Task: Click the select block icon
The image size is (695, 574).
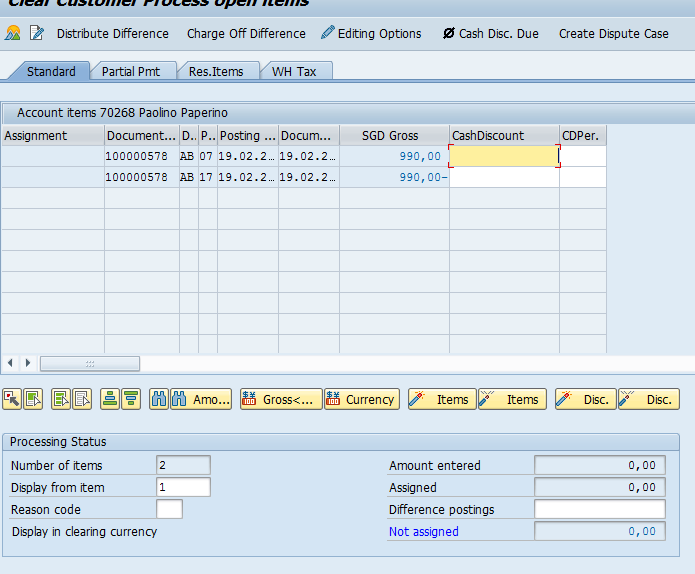Action: (61, 399)
